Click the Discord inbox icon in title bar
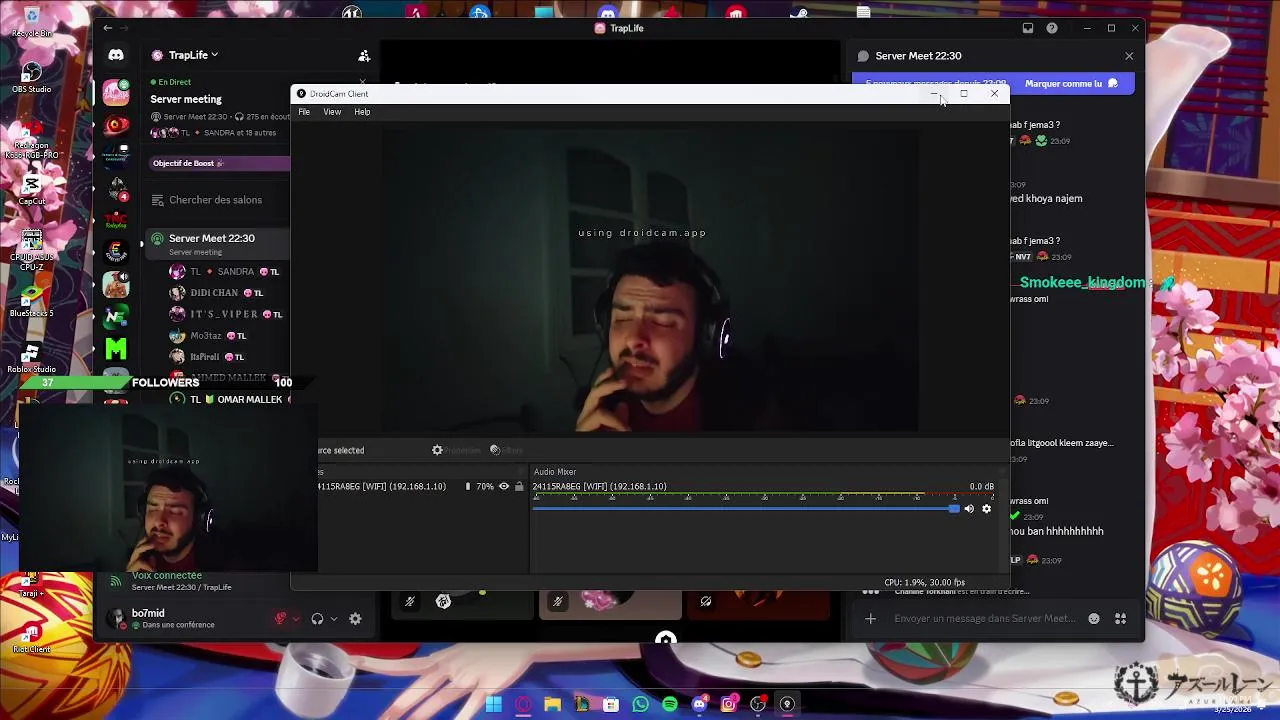The image size is (1280, 720). tap(1028, 28)
